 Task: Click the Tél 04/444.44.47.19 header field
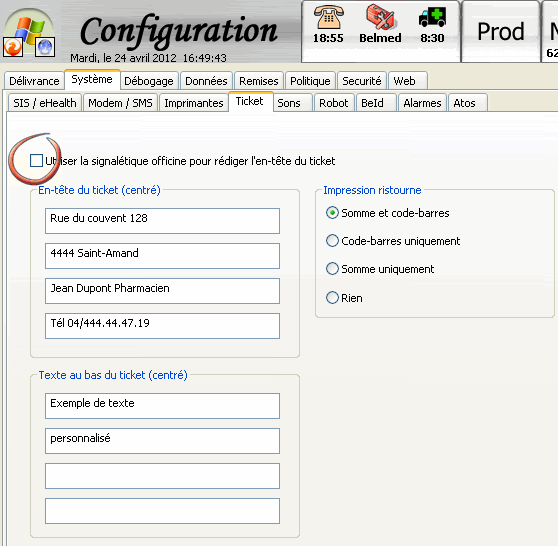162,326
